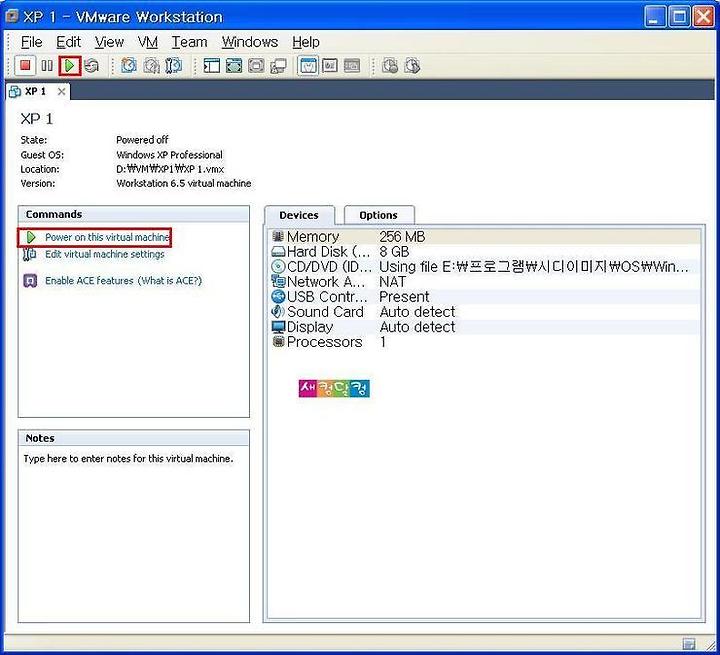Screen dimensions: 720x655
Task: Click the What is ACE? link
Action: [169, 281]
